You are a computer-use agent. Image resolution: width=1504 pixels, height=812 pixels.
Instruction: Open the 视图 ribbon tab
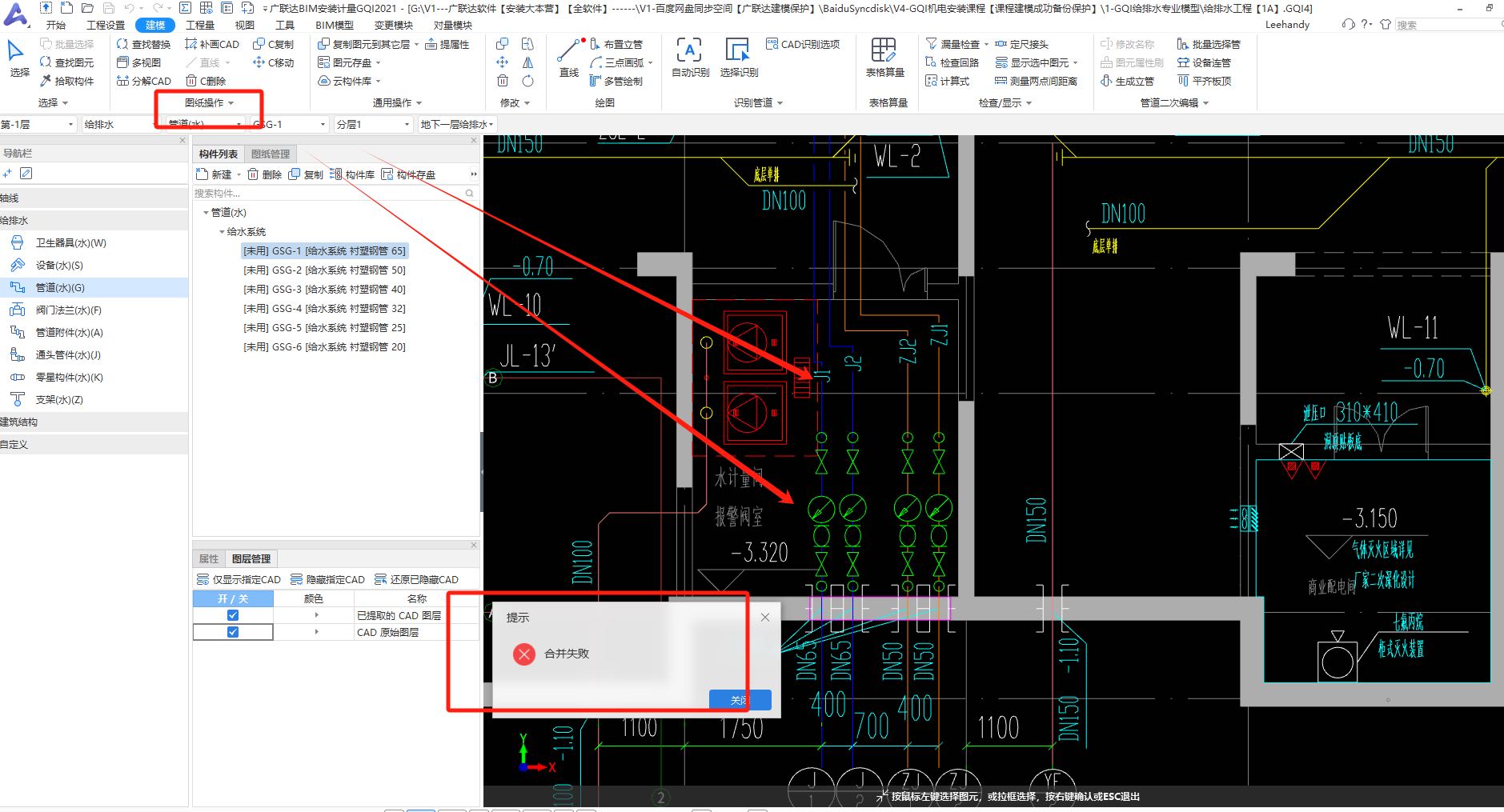[244, 25]
